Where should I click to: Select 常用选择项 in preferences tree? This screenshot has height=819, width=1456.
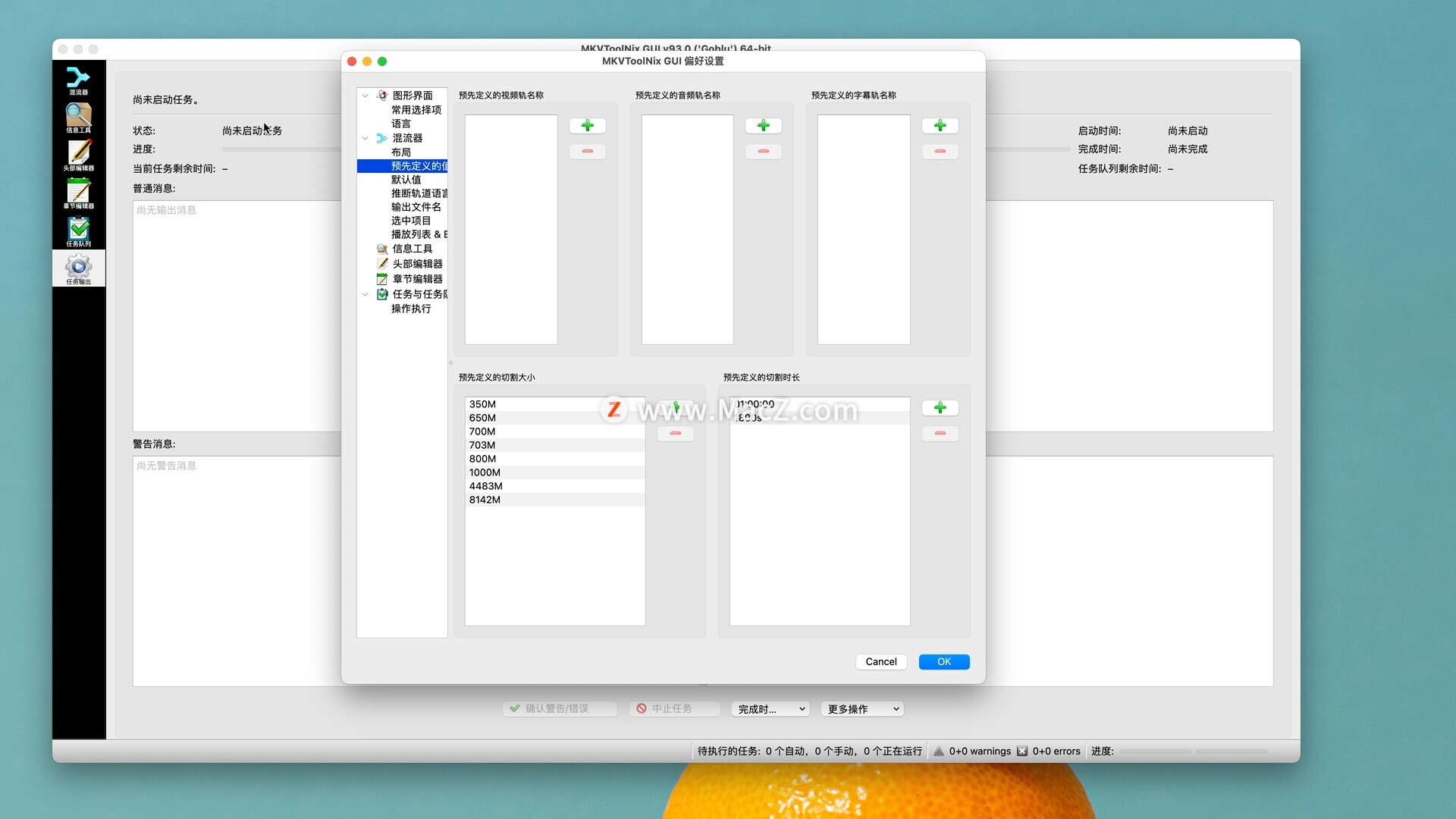[x=416, y=110]
